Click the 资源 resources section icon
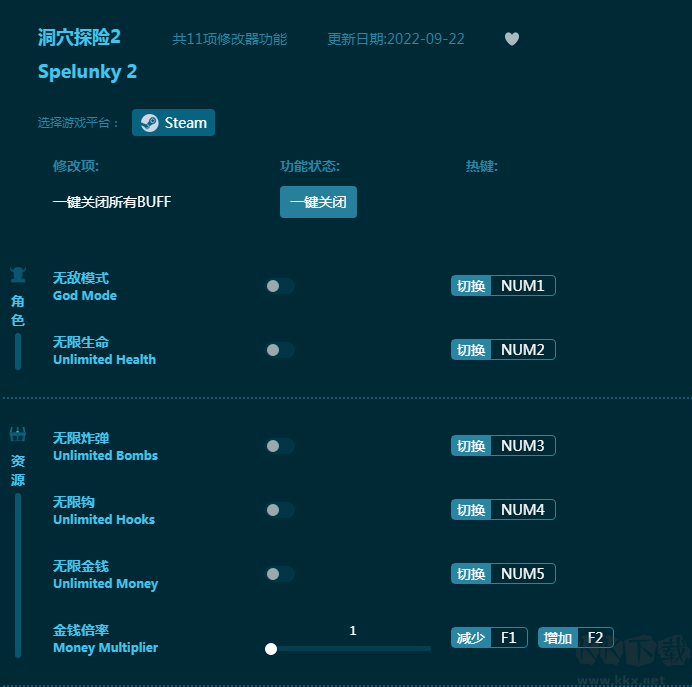This screenshot has height=687, width=692. [18, 435]
